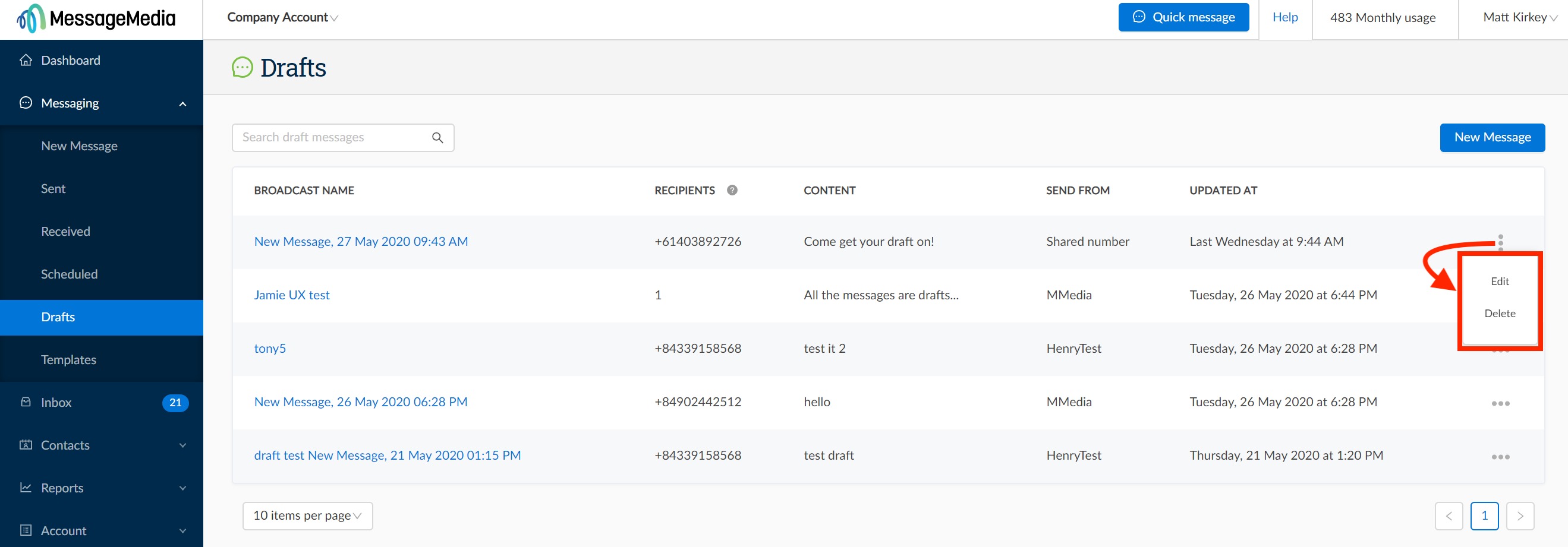1568x547 pixels.
Task: Click 'Shared number' sender cell
Action: point(1087,242)
